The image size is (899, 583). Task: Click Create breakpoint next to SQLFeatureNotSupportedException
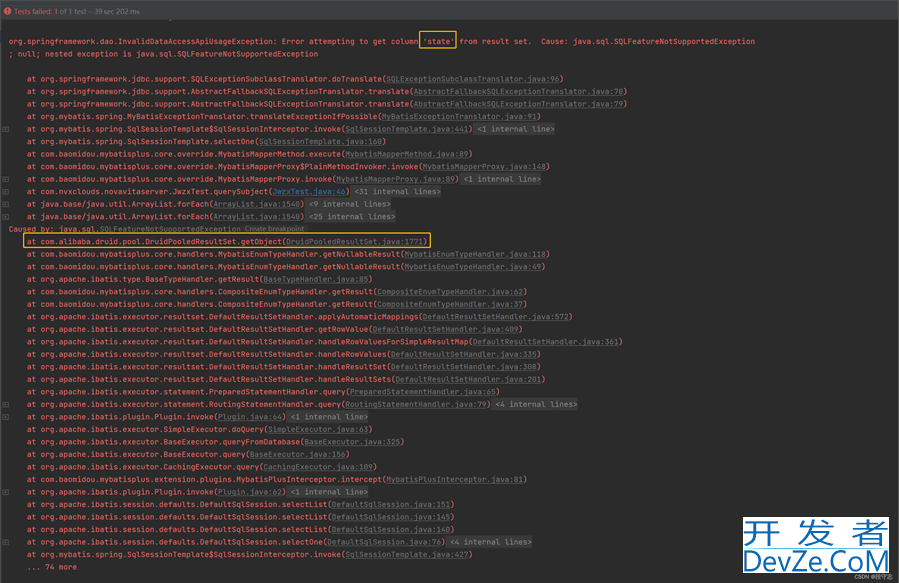275,229
